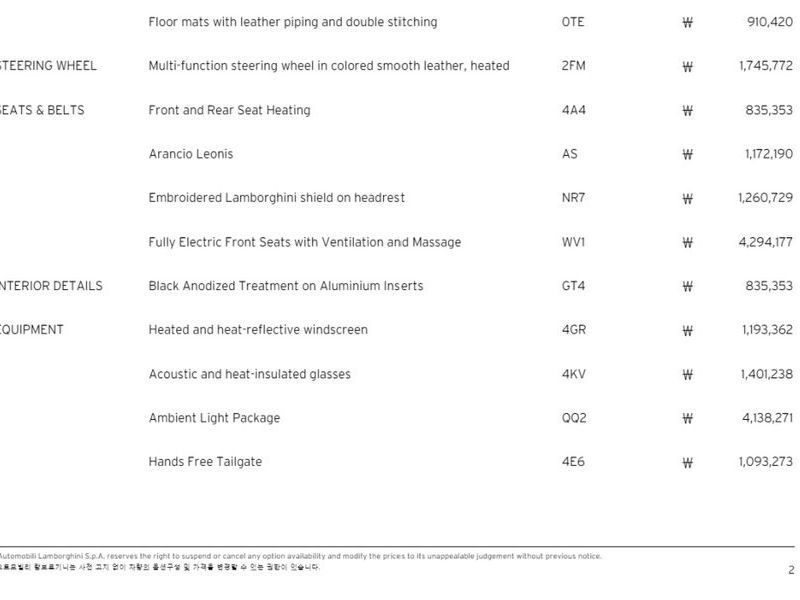Image resolution: width=800 pixels, height=600 pixels.
Task: Click the Hands Free Tailgate entry
Action: click(x=205, y=462)
